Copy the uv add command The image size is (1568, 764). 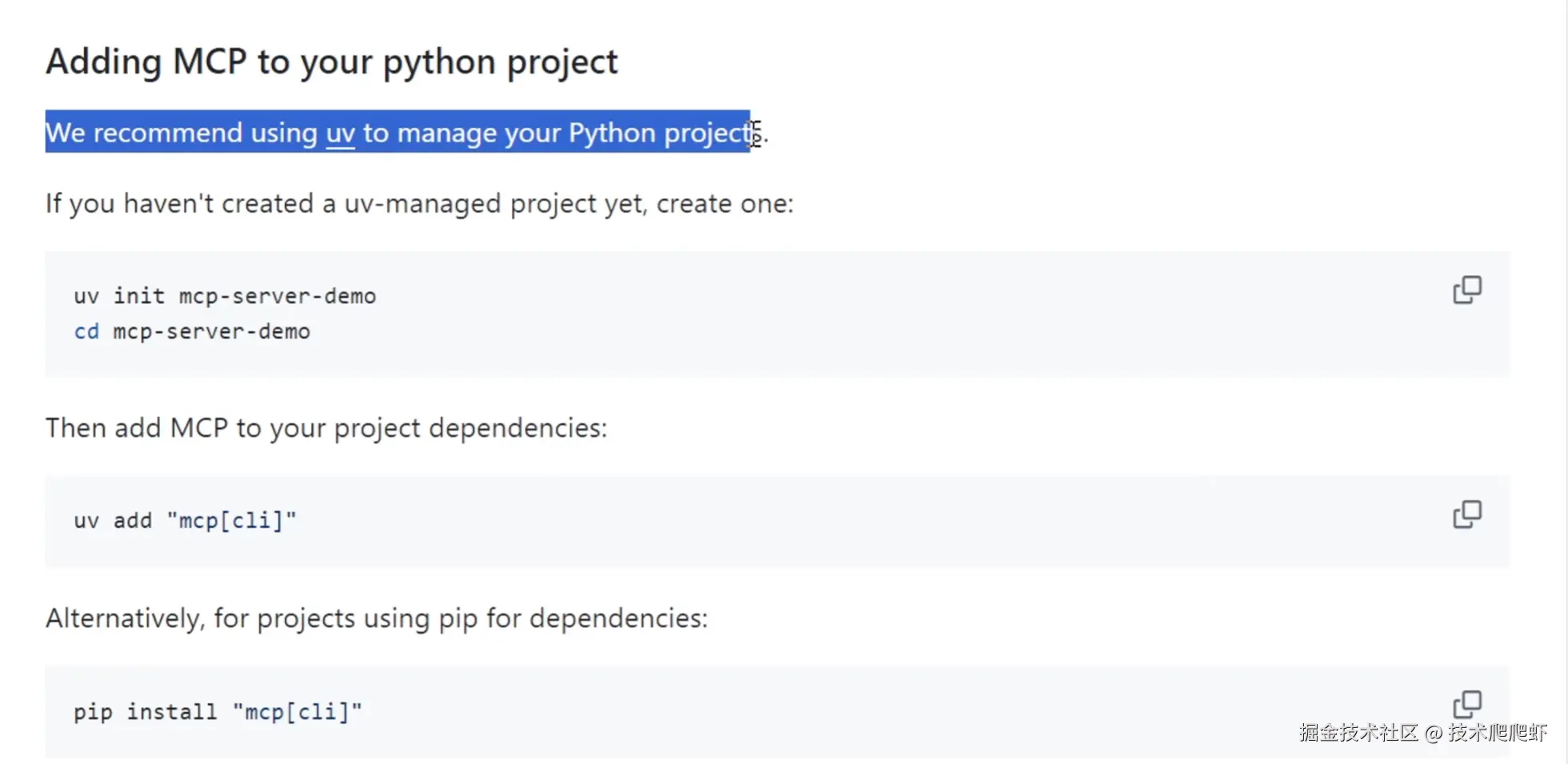click(x=1466, y=514)
